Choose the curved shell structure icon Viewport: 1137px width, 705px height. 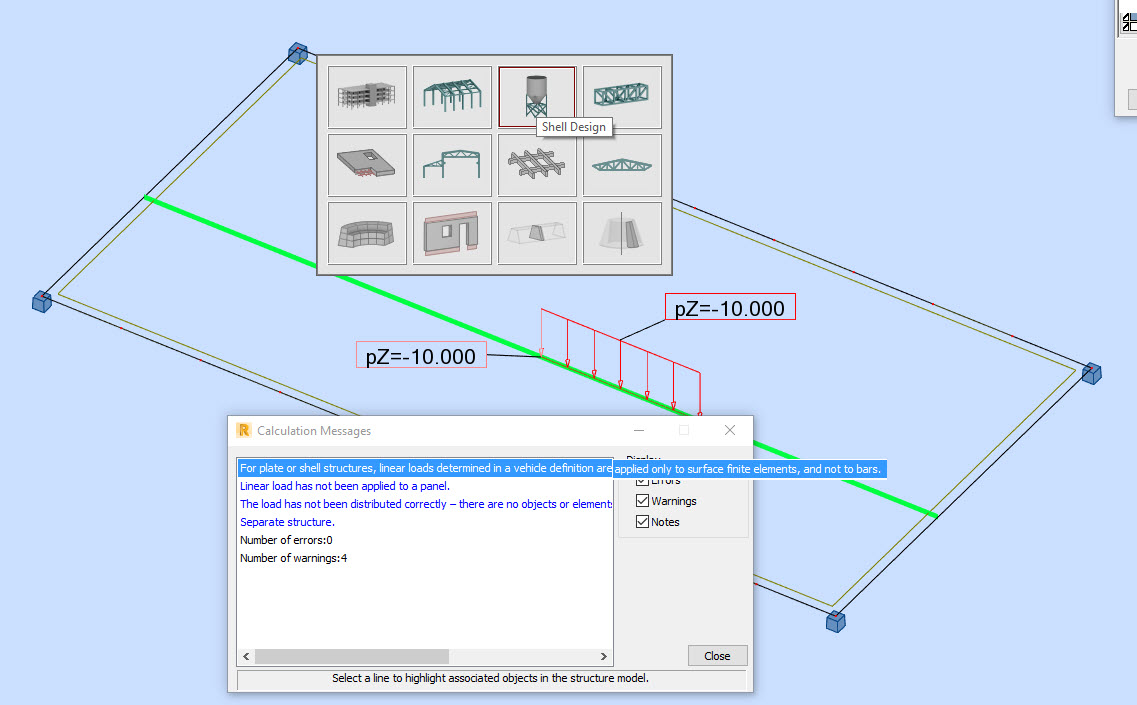coord(367,232)
